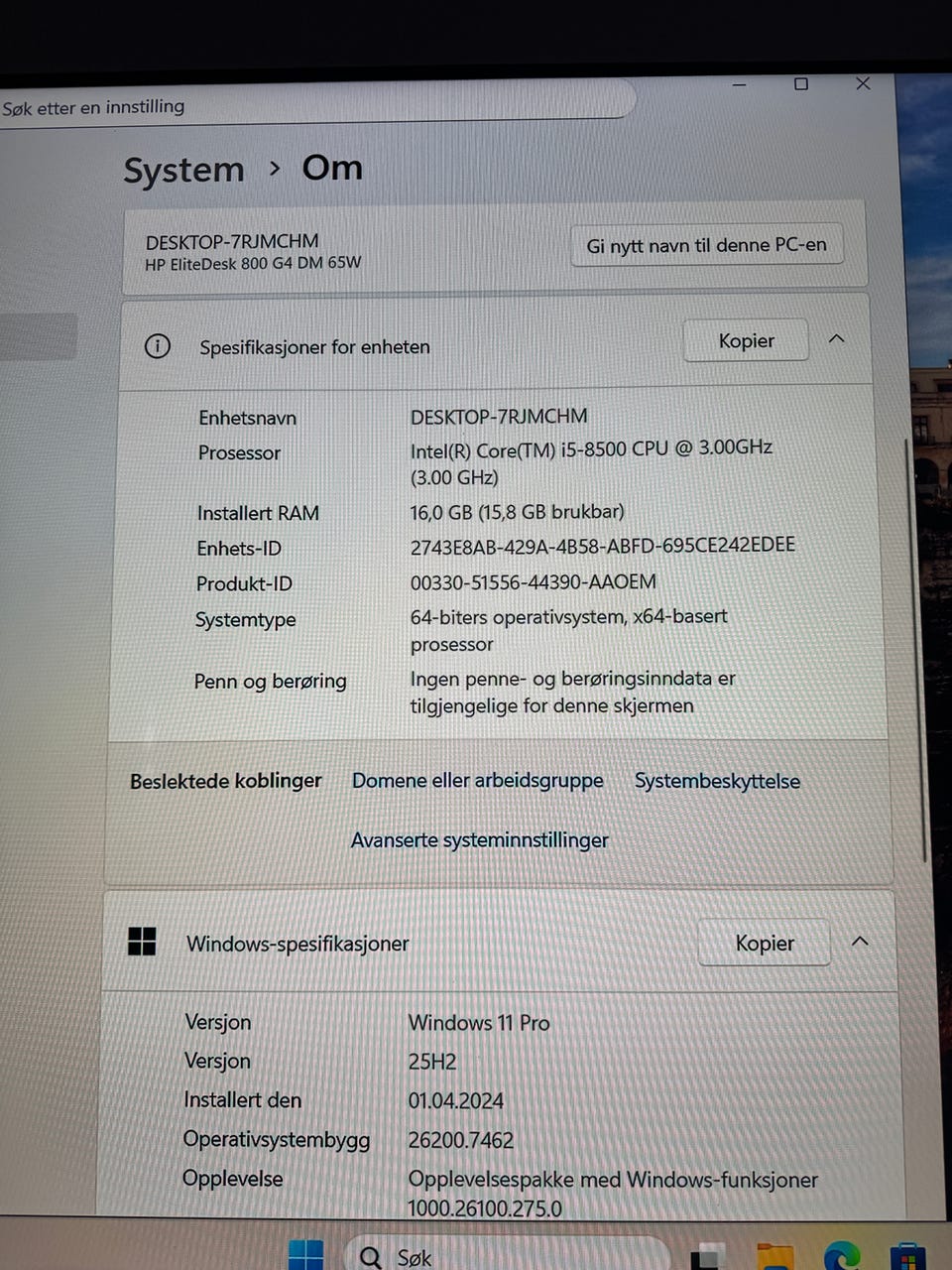The image size is (952, 1270).
Task: Click the Ingen penne- og berøringsinndata text
Action: tap(573, 692)
